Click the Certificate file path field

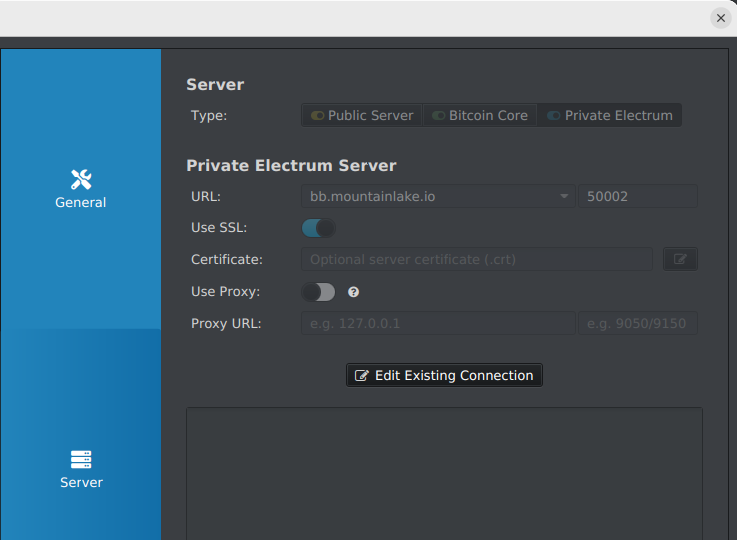477,259
